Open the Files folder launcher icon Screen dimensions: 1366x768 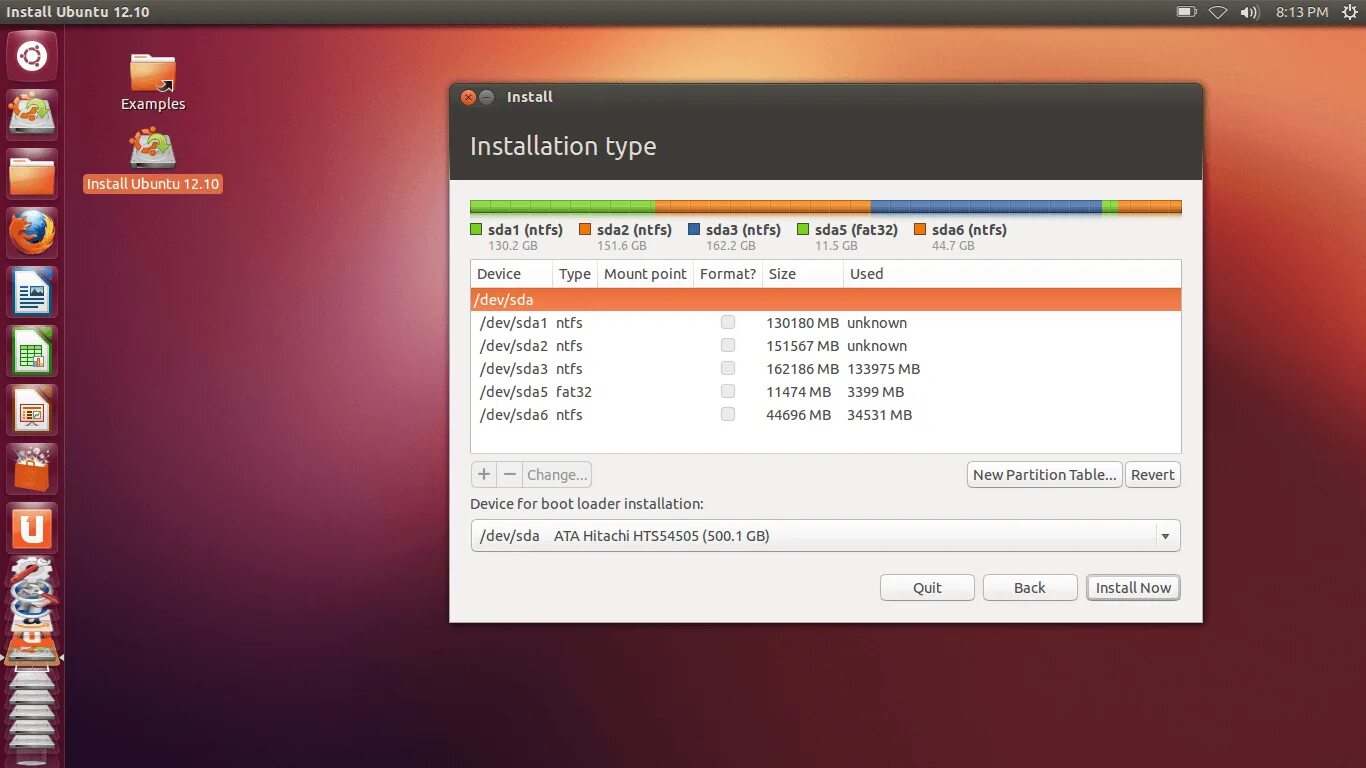(x=32, y=174)
